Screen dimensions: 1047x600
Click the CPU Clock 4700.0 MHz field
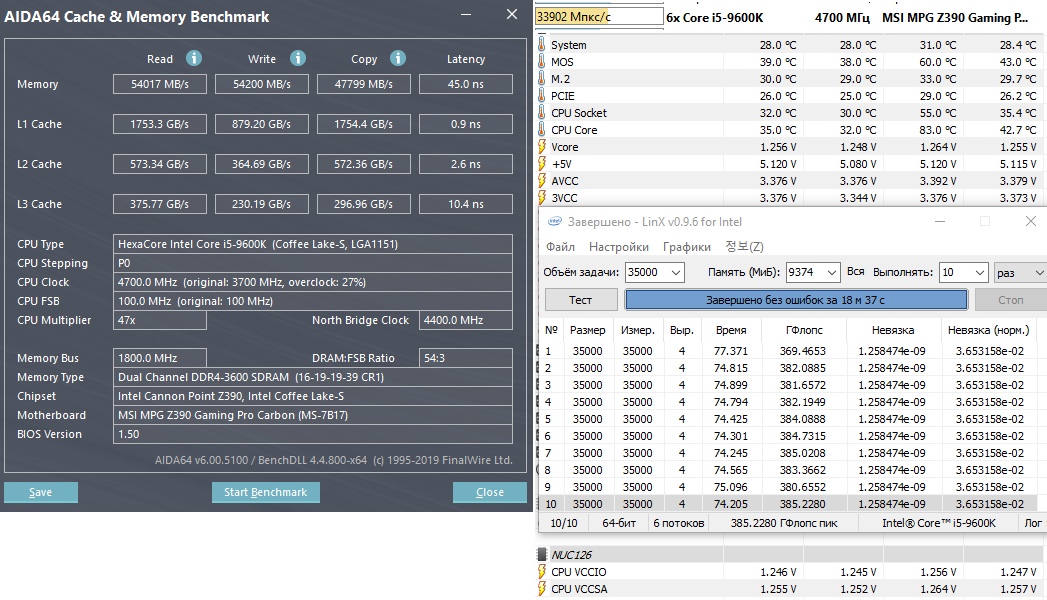point(312,282)
